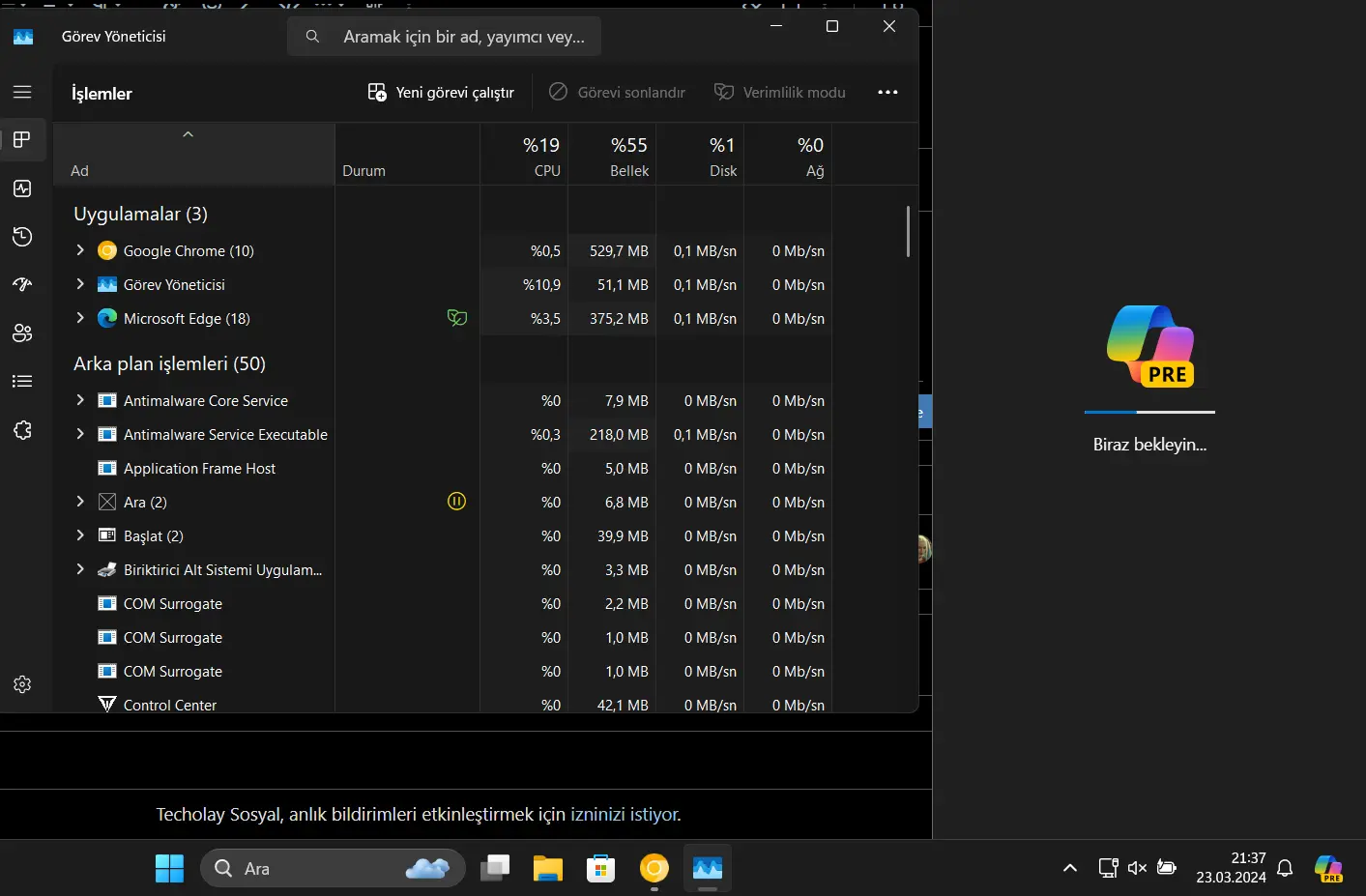Open Task View from the taskbar
Image resolution: width=1366 pixels, height=896 pixels.
(495, 868)
